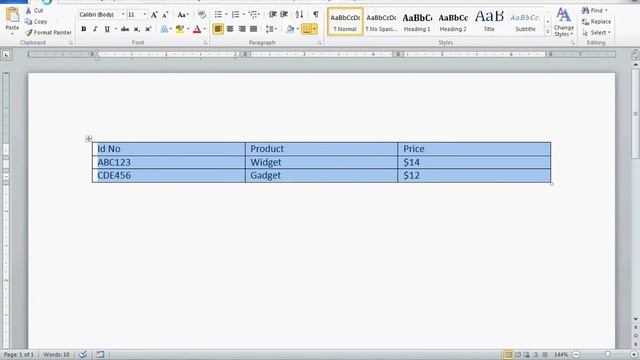The image size is (640, 360).
Task: Click the Text Effects glowing A icon
Action: click(x=164, y=29)
